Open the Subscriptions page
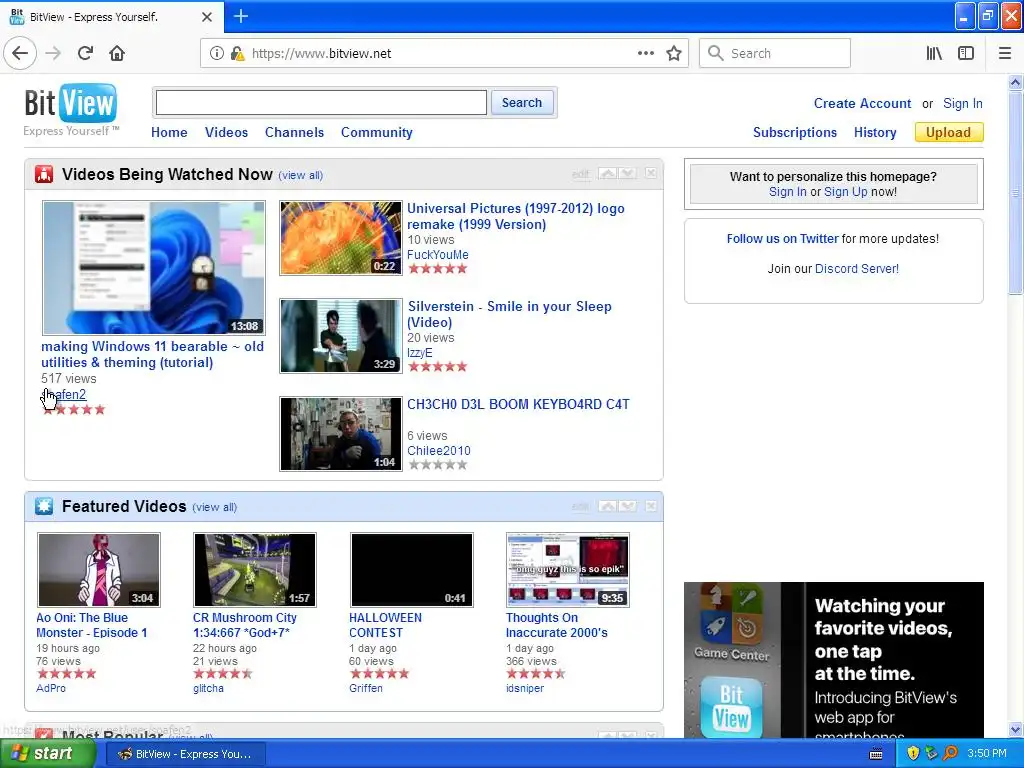Image resolution: width=1024 pixels, height=768 pixels. (795, 133)
